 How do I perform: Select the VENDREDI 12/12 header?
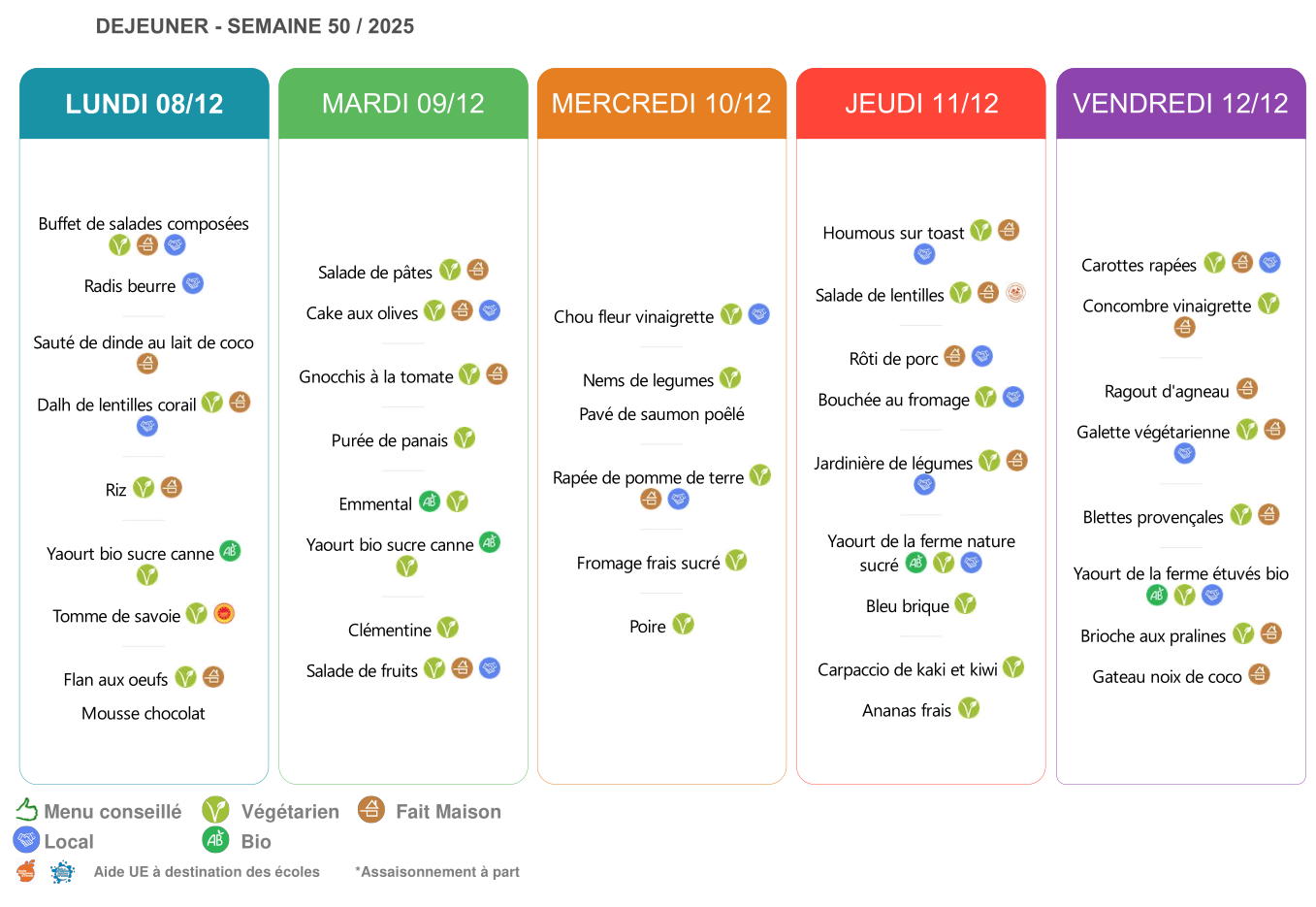click(1180, 104)
